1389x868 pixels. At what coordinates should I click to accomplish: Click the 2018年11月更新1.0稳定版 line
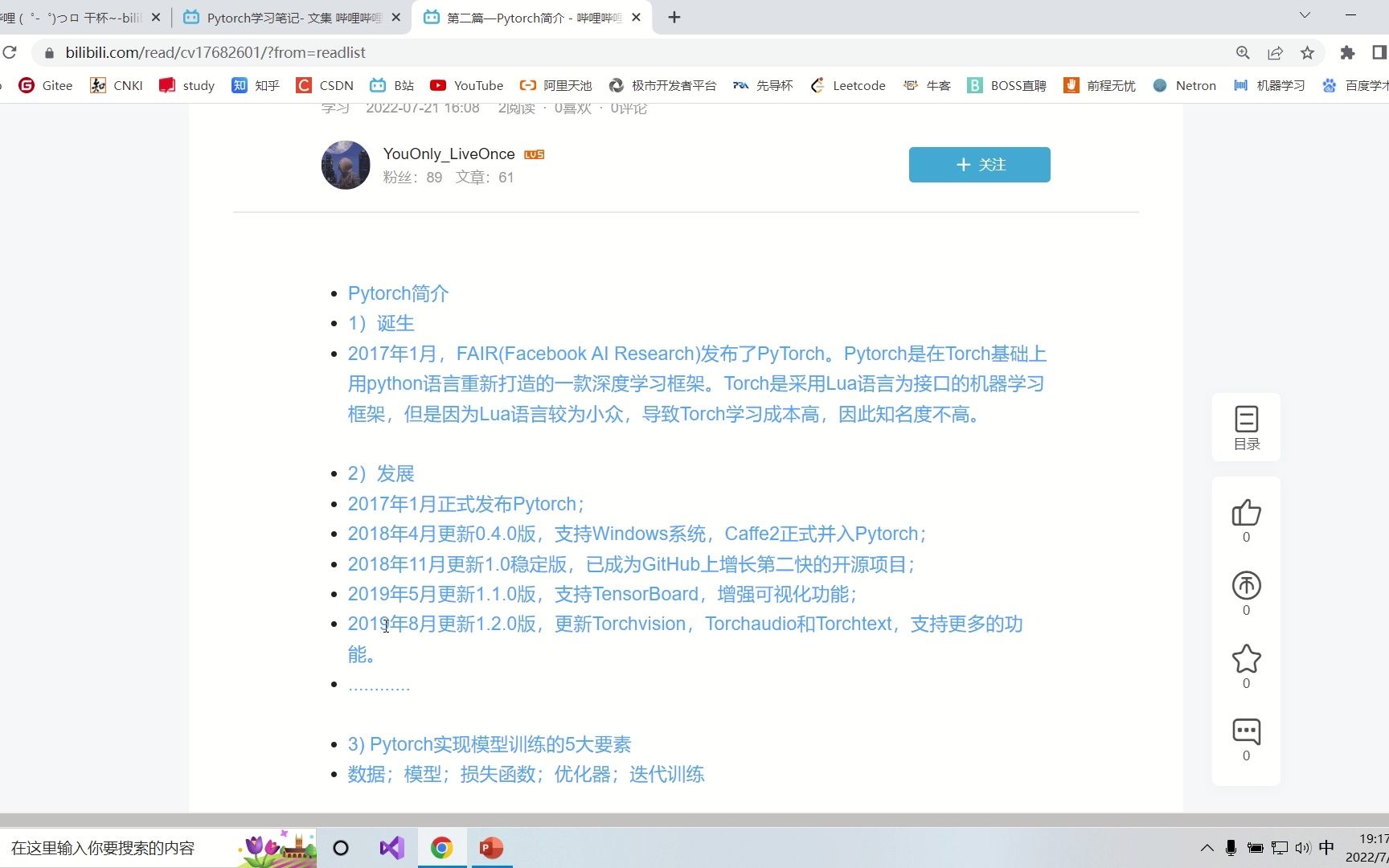[633, 564]
